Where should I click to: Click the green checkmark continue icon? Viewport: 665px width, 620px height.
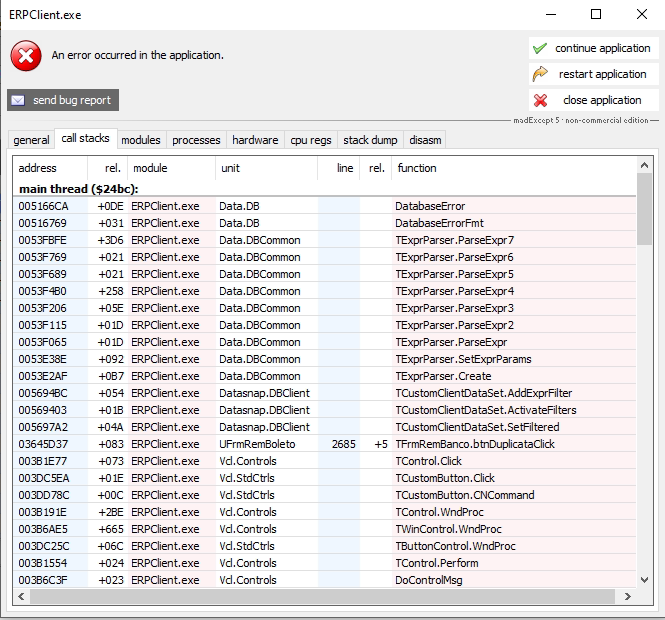[x=541, y=48]
